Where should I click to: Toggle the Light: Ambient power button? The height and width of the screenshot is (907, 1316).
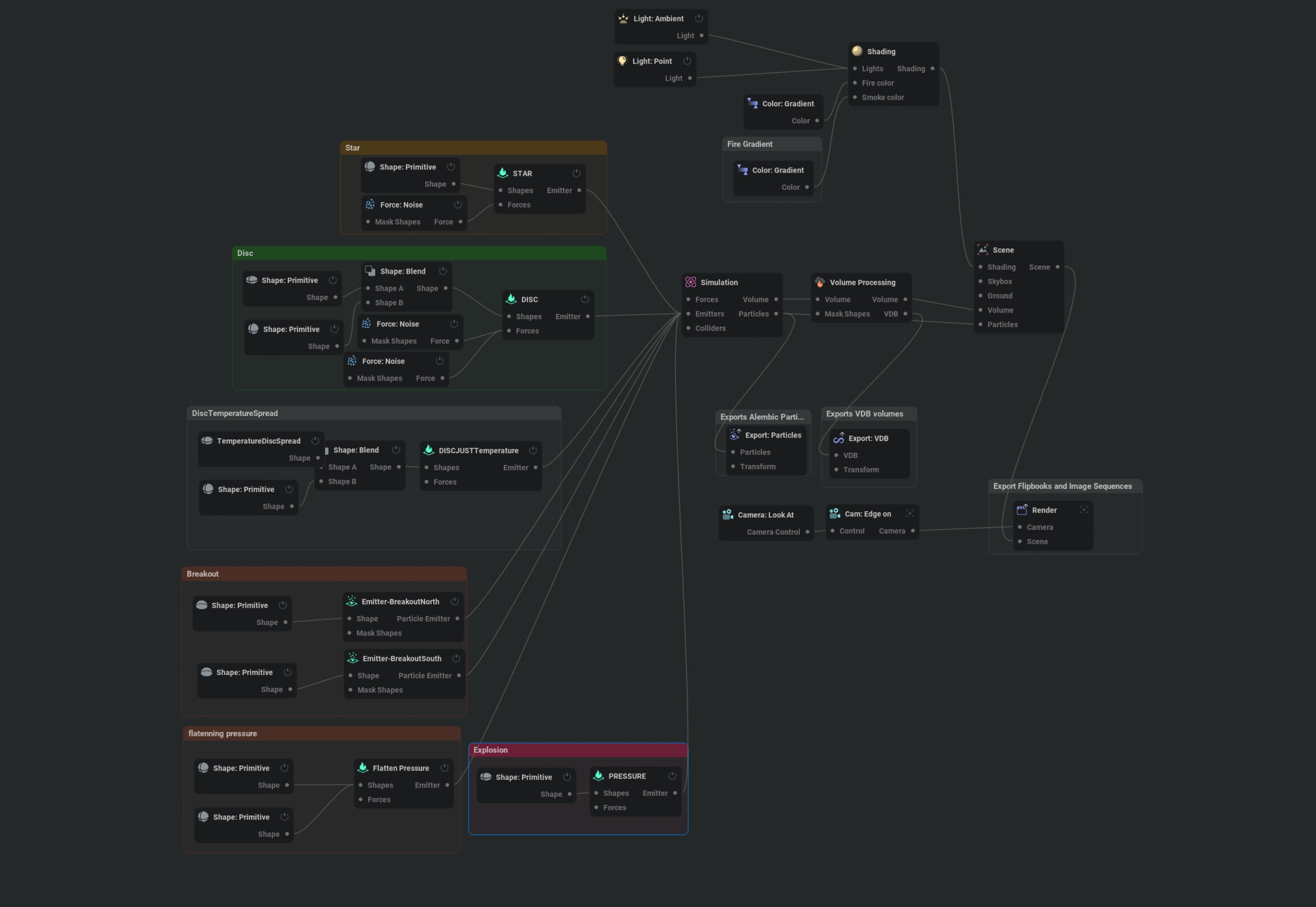(699, 18)
